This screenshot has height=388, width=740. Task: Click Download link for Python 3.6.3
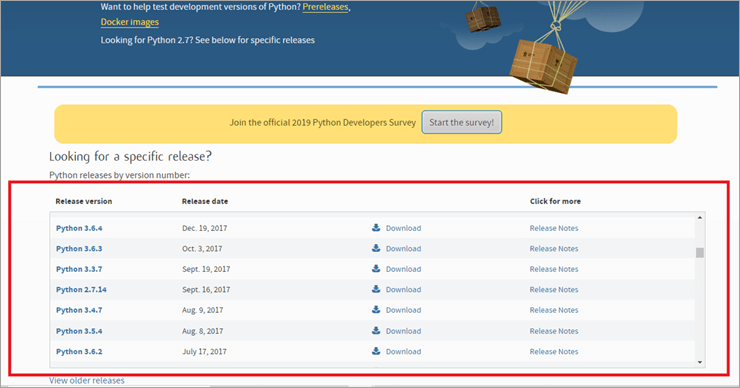tap(404, 249)
